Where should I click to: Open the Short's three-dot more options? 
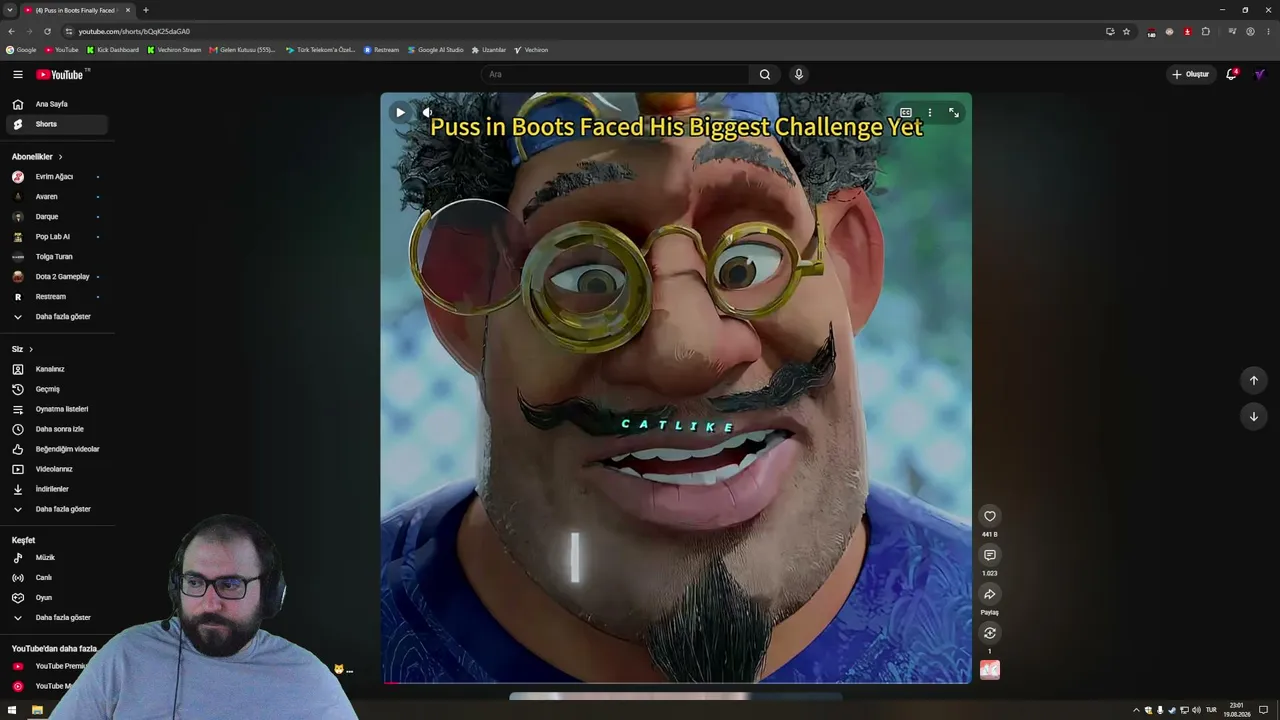(930, 113)
